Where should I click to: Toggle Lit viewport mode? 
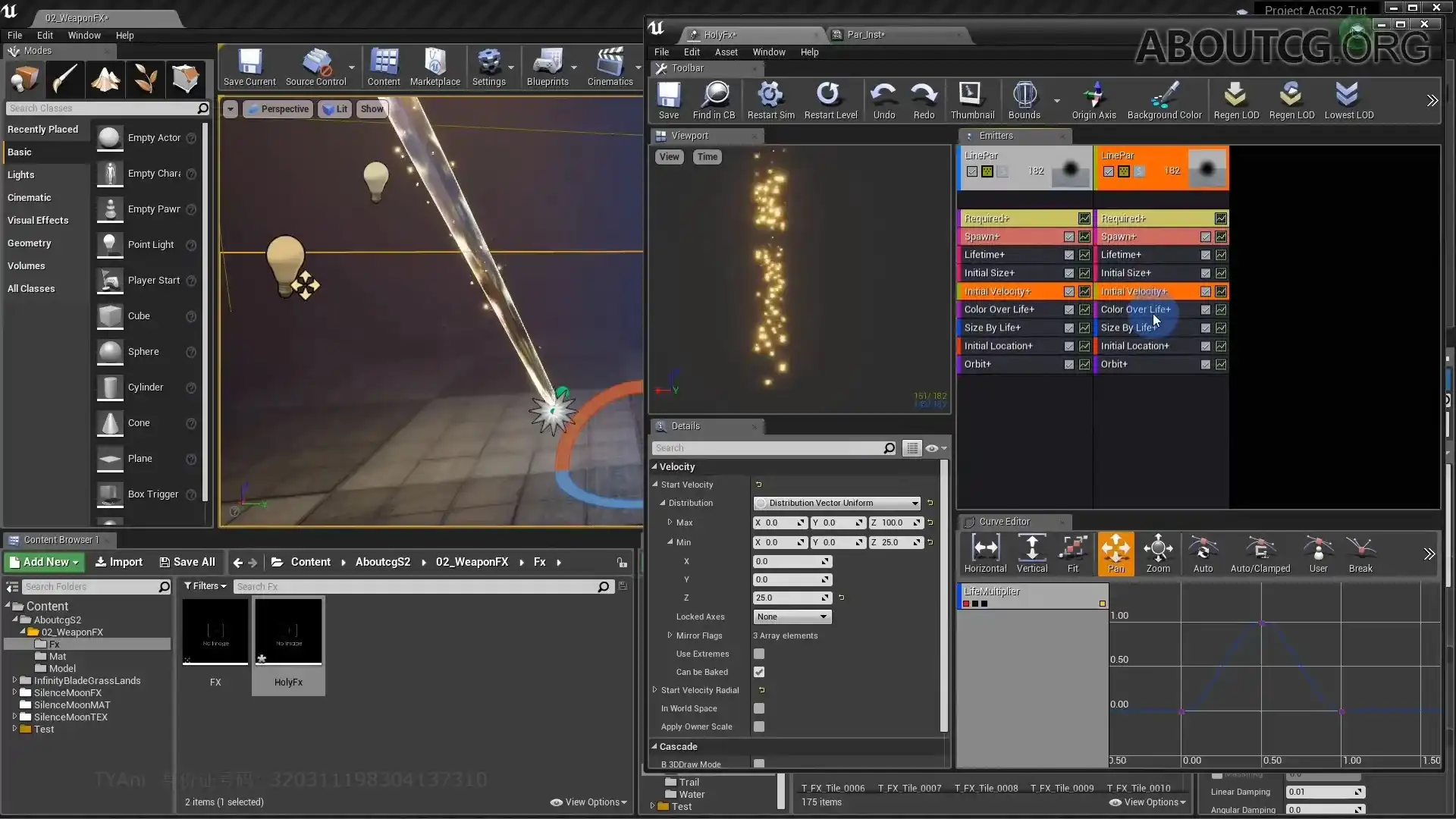coord(334,108)
